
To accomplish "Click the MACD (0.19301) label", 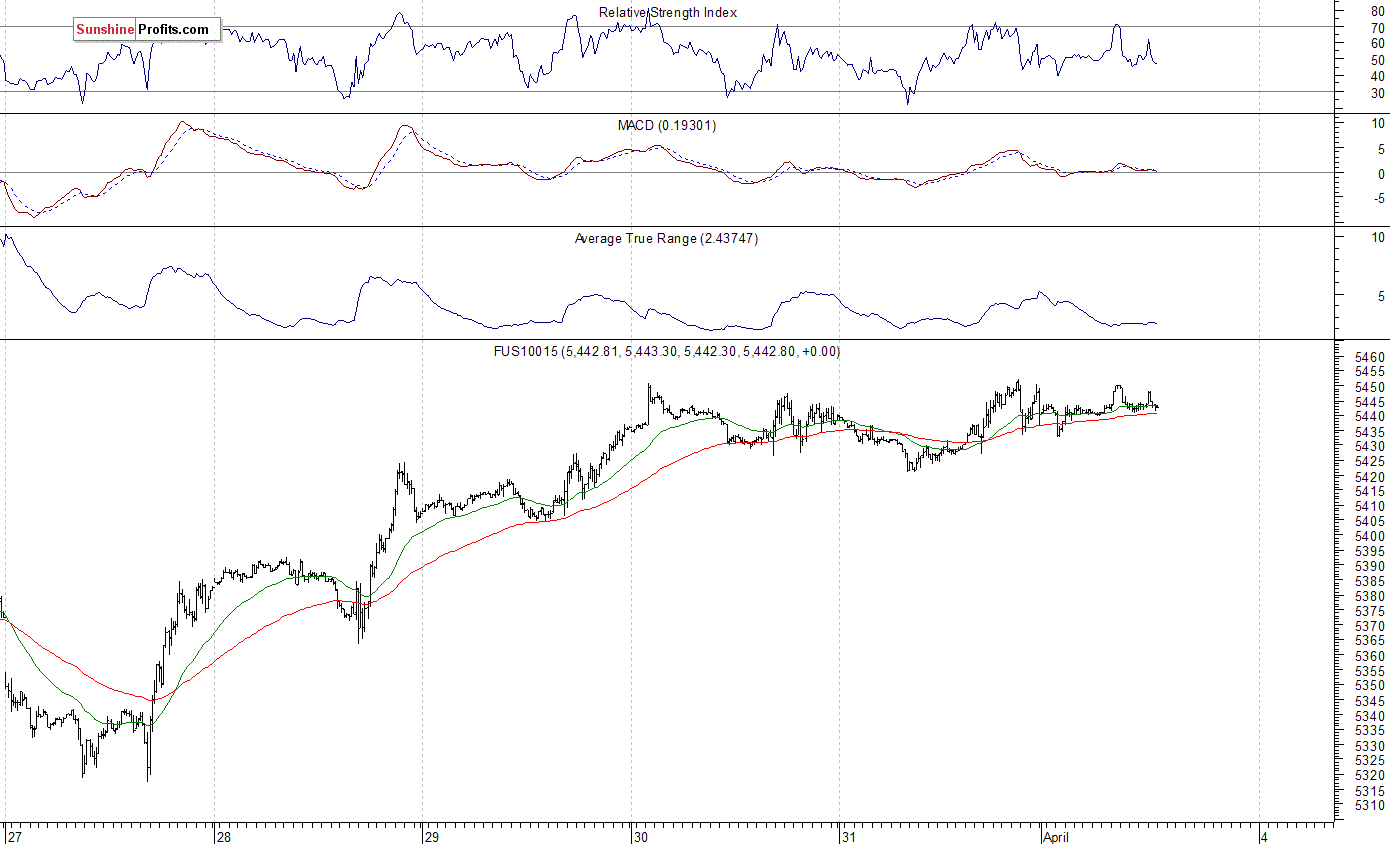I will 667,126.
